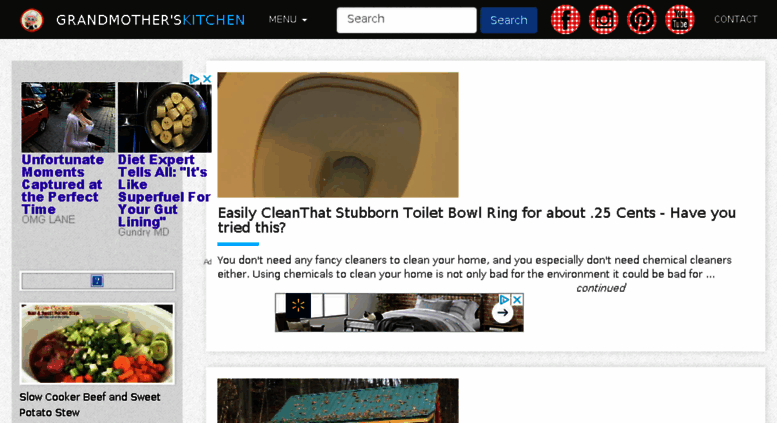777x423 pixels.
Task: Open the CONTACT page
Action: click(x=735, y=19)
